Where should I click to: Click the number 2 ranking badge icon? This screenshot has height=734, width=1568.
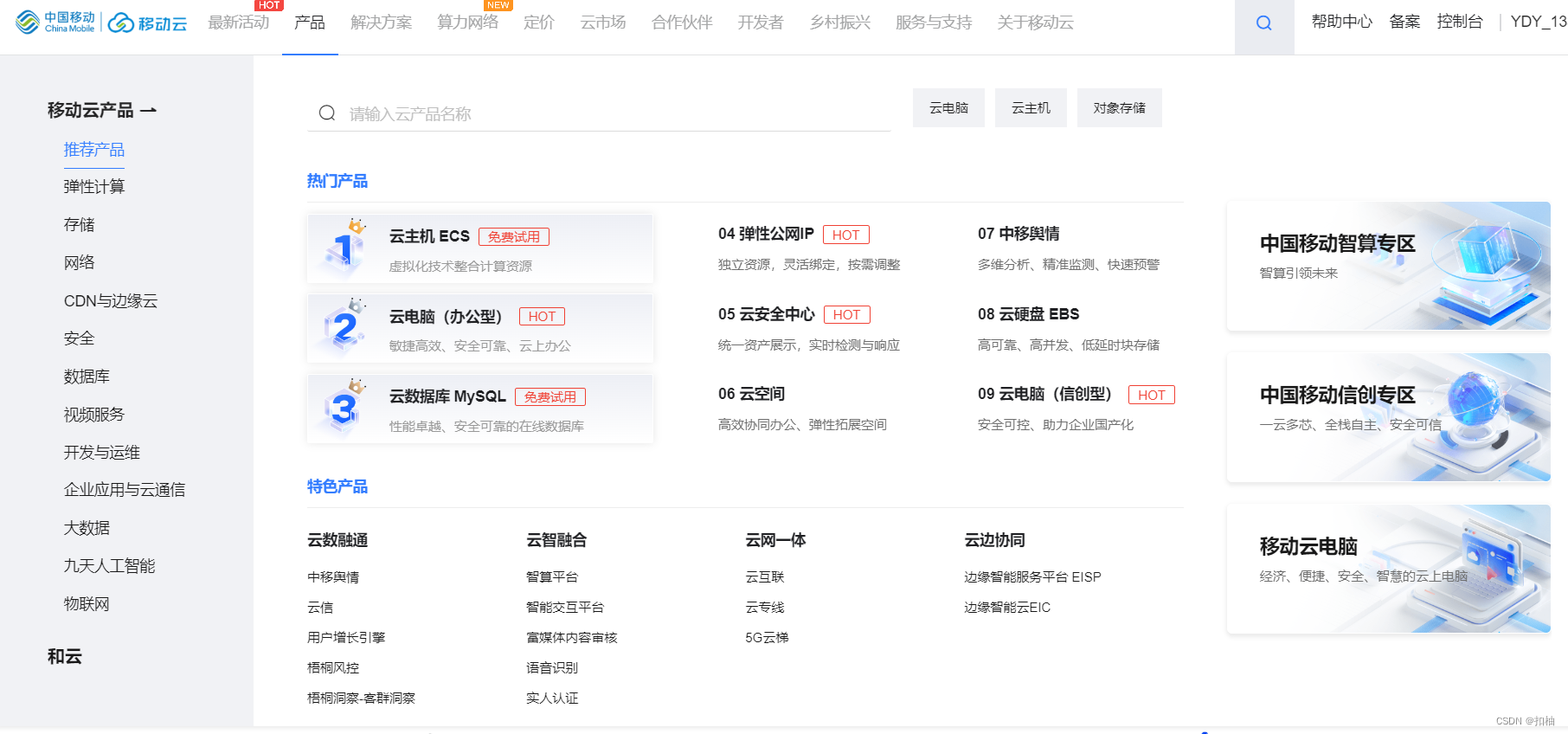[x=344, y=328]
